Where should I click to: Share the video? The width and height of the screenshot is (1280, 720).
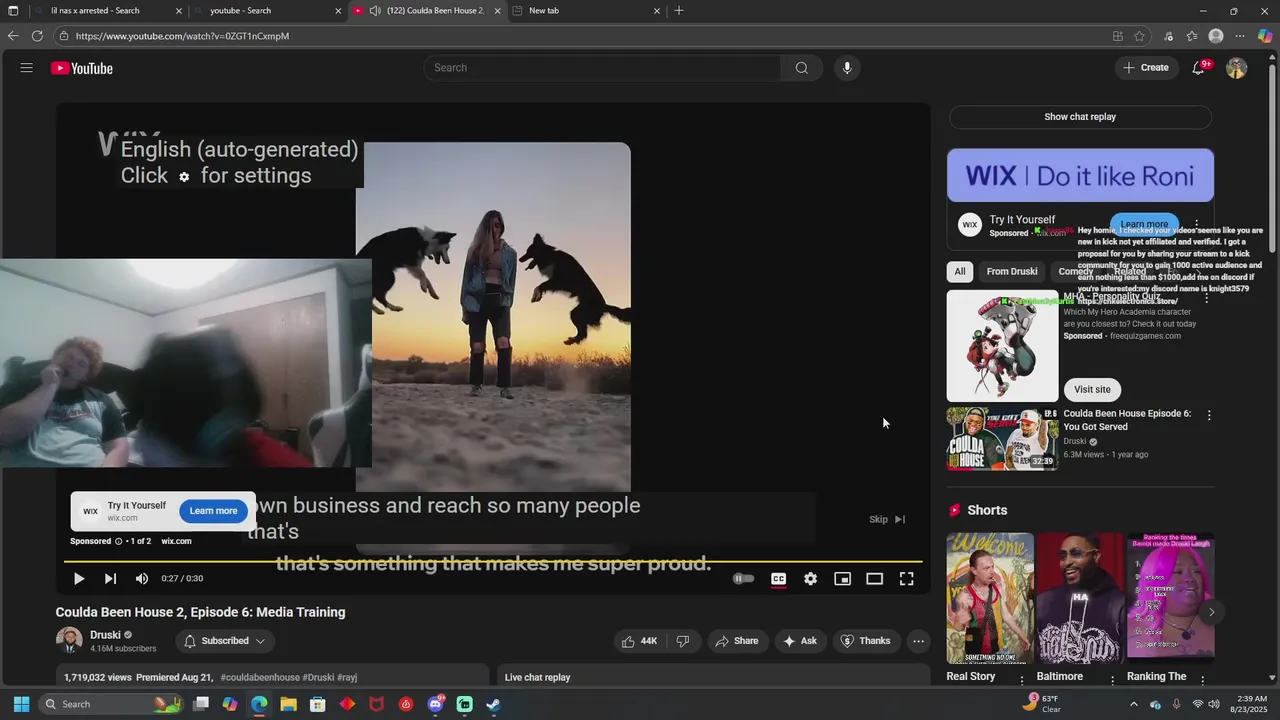(737, 641)
